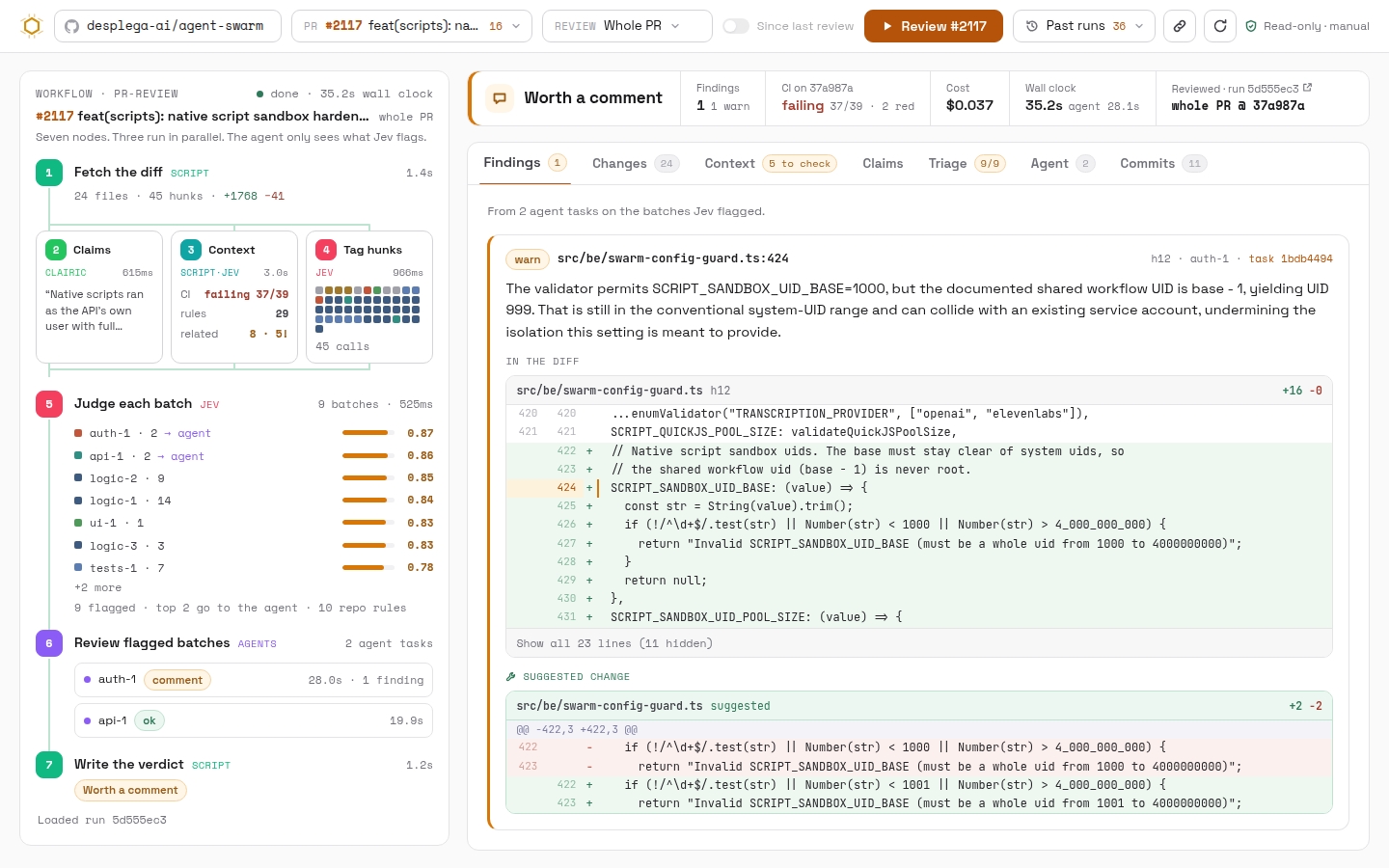This screenshot has height=868, width=1389.
Task: Switch to the Agent tab
Action: point(1063,164)
